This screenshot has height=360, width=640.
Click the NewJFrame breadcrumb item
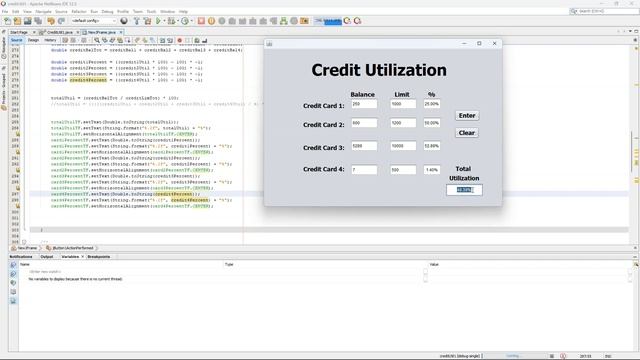(x=24, y=248)
